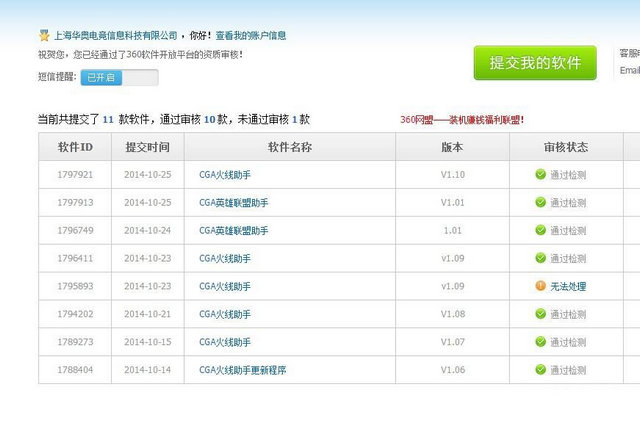Viewport: 640px width, 426px height.
Task: Select software ID cell 1796411
Action: 75,258
